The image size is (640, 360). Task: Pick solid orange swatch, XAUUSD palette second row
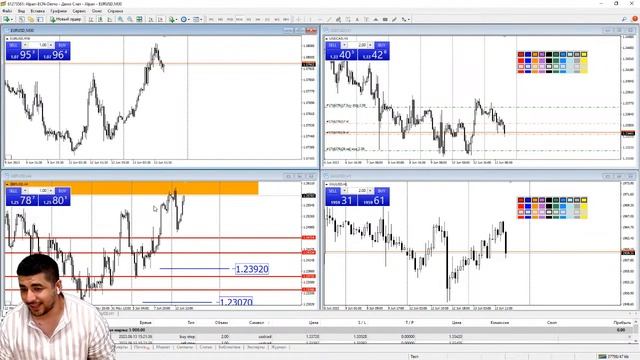coord(535,206)
